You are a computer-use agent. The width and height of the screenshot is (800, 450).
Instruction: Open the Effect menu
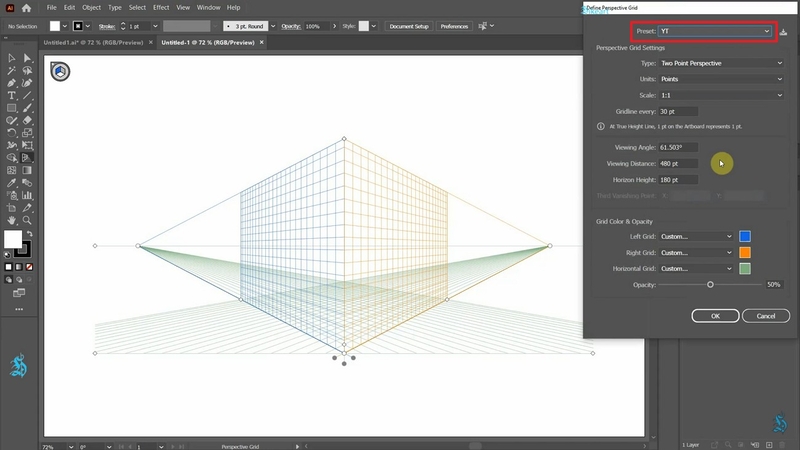pos(161,7)
